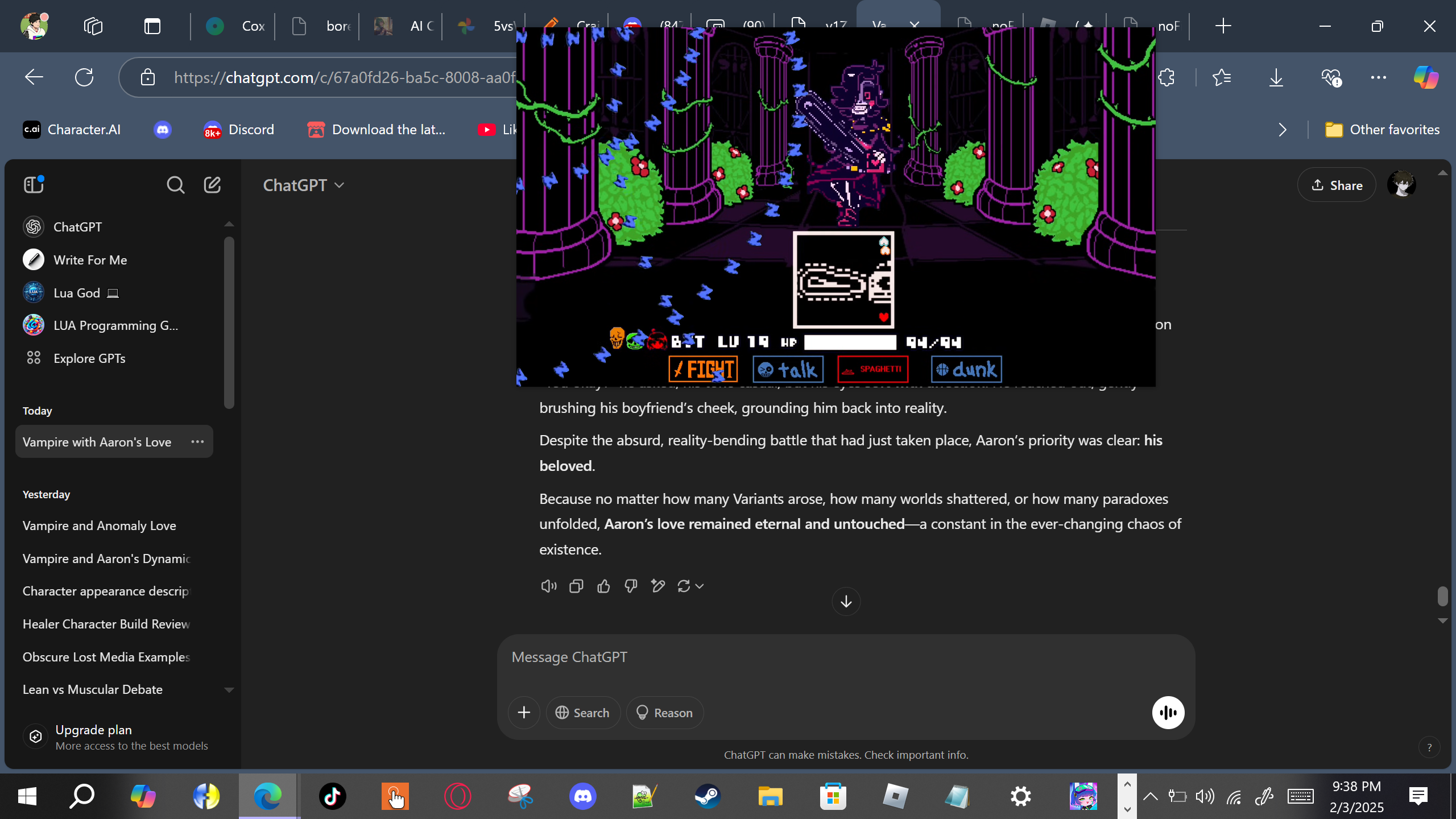Click Upgrade plan
Image resolution: width=1456 pixels, height=819 pixels.
click(x=116, y=737)
